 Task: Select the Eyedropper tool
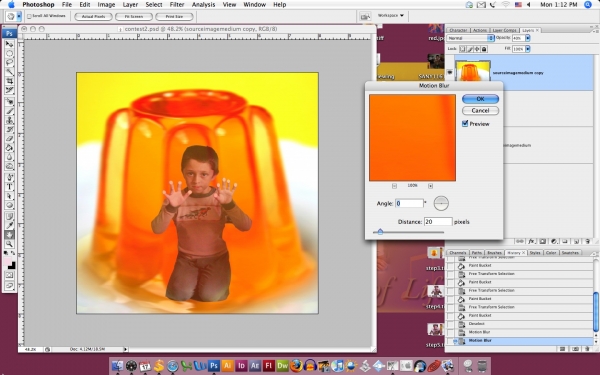point(9,226)
